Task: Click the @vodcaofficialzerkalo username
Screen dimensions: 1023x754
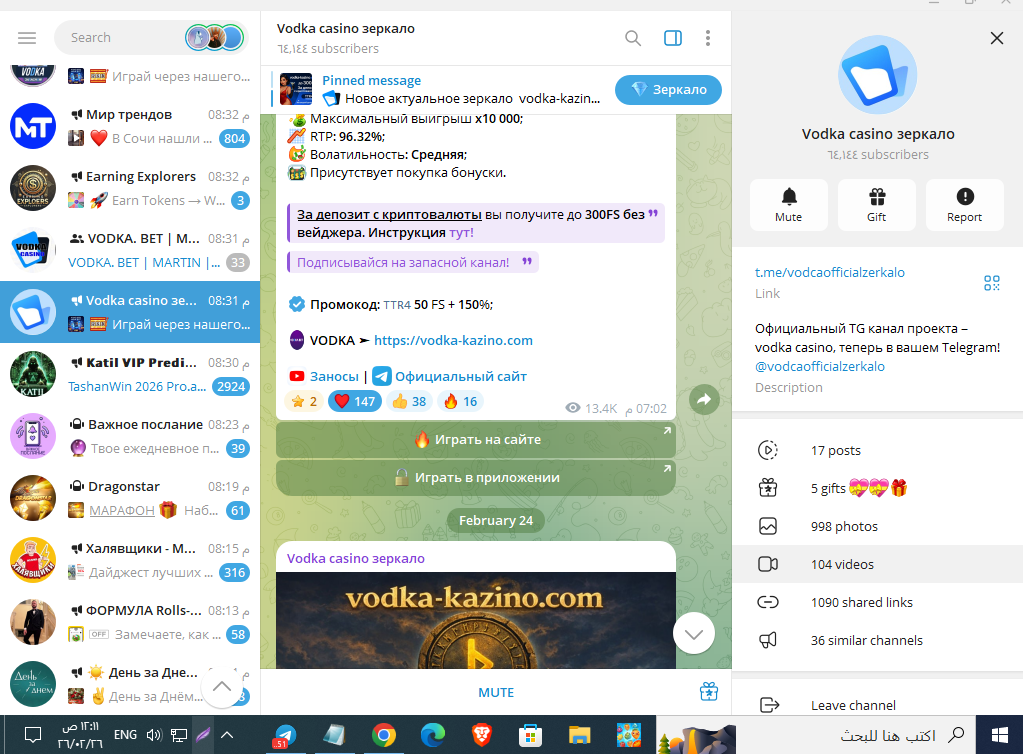Action: point(819,367)
